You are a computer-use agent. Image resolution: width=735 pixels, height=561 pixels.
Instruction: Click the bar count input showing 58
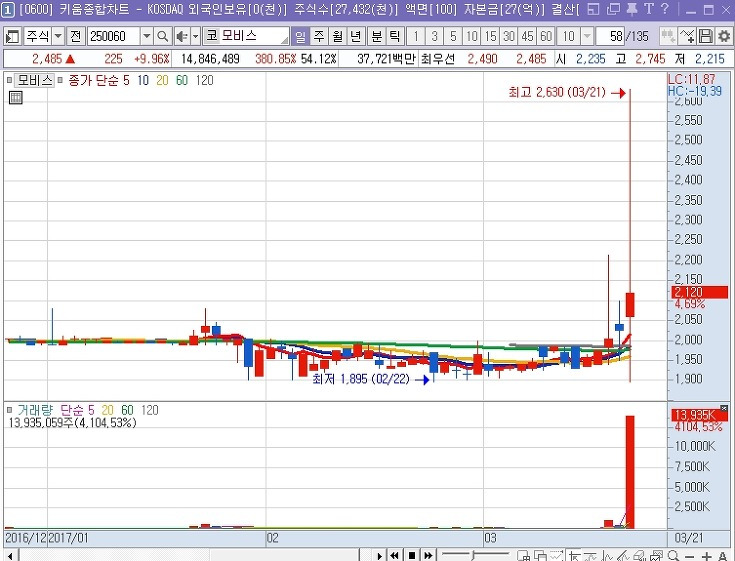tap(611, 36)
